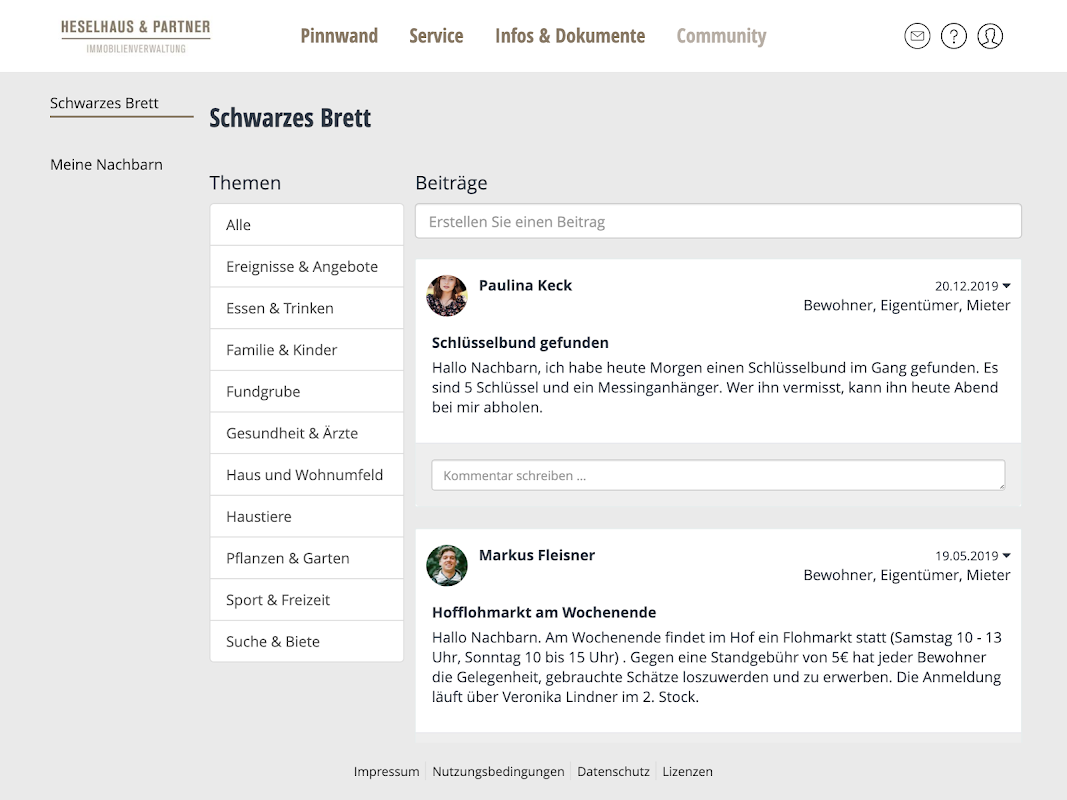The width and height of the screenshot is (1067, 800).
Task: Open the Service menu item
Action: pos(436,35)
